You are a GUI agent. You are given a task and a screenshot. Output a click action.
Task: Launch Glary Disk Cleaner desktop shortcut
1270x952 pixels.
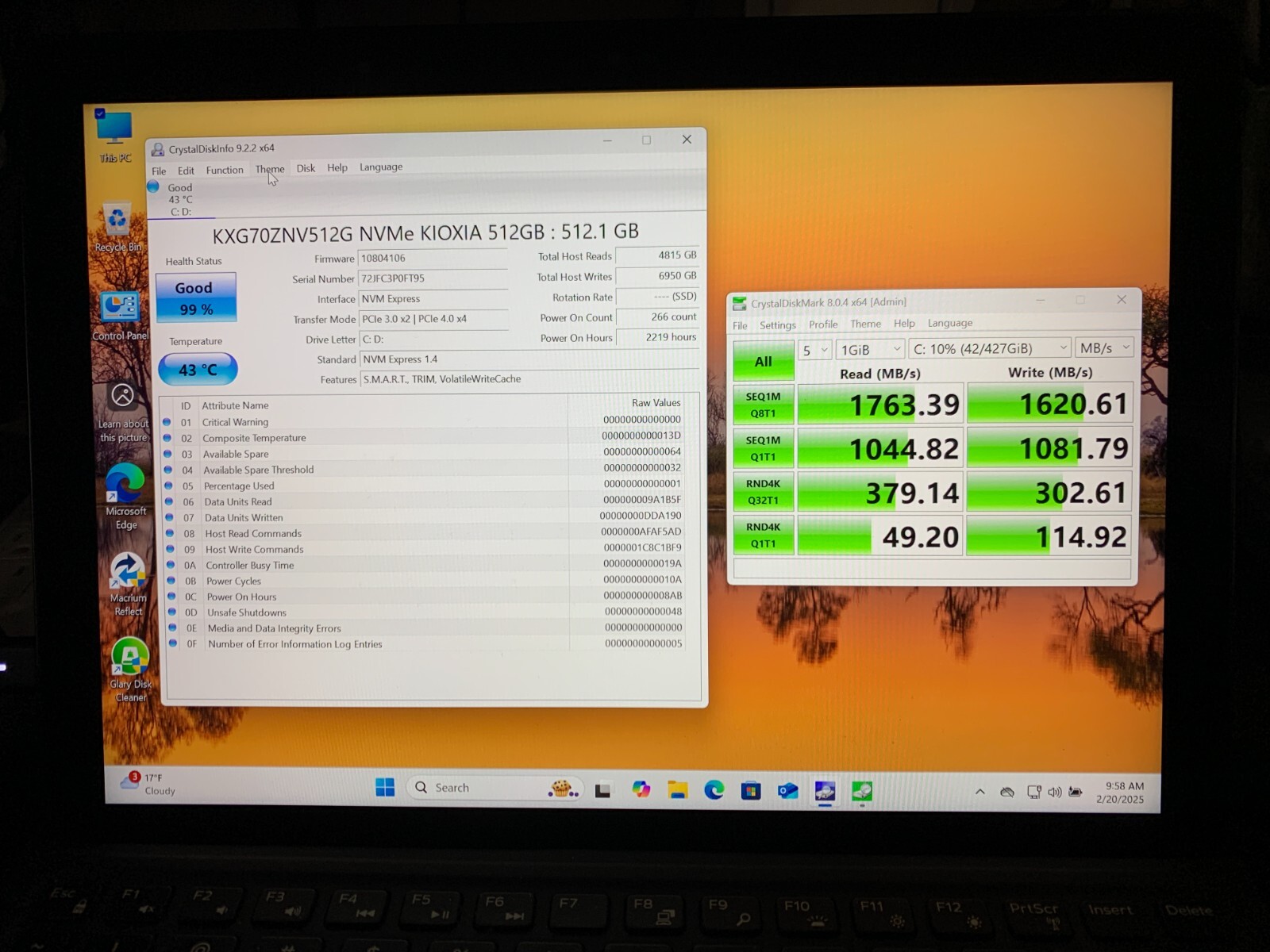(x=130, y=670)
